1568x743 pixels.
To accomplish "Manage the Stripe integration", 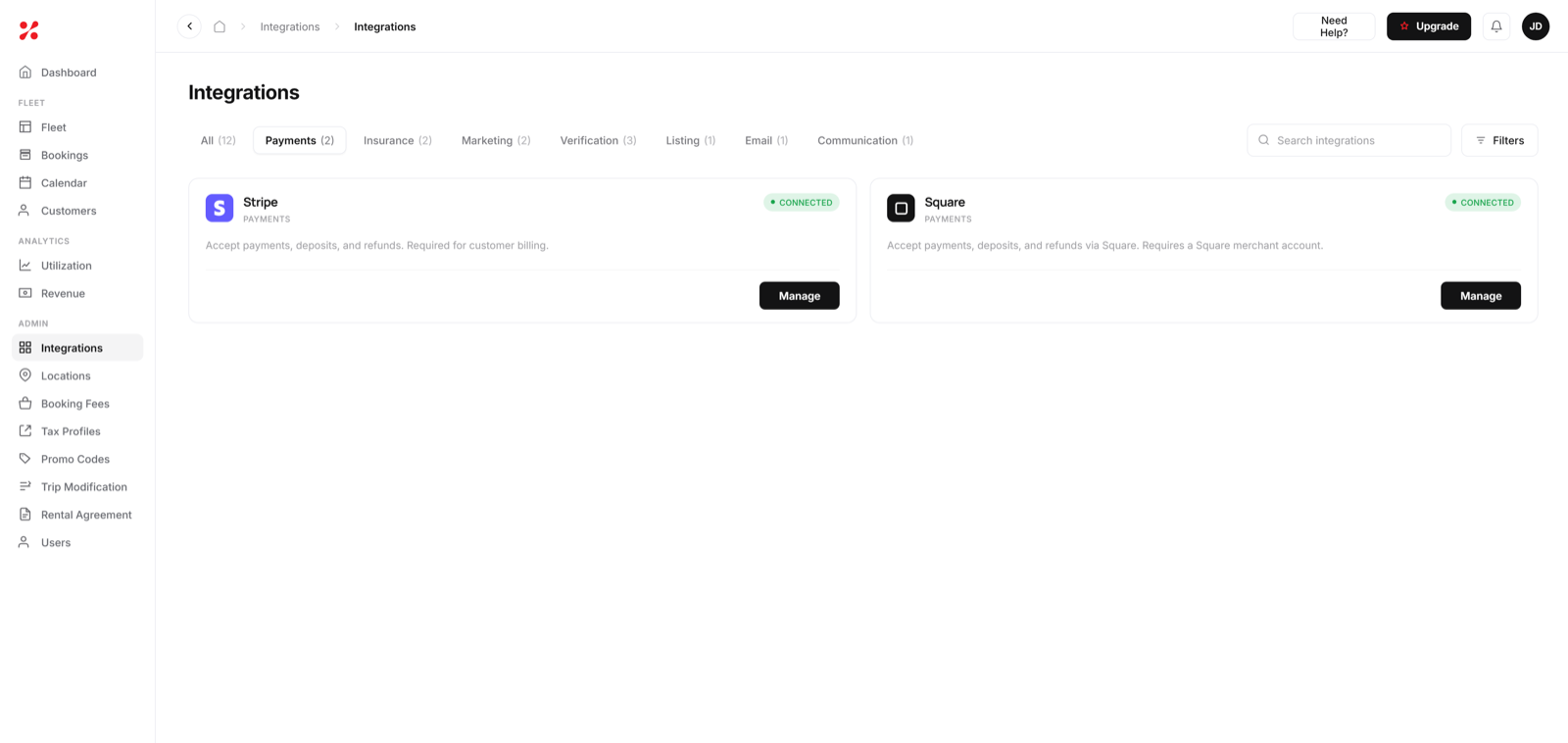I will [800, 296].
